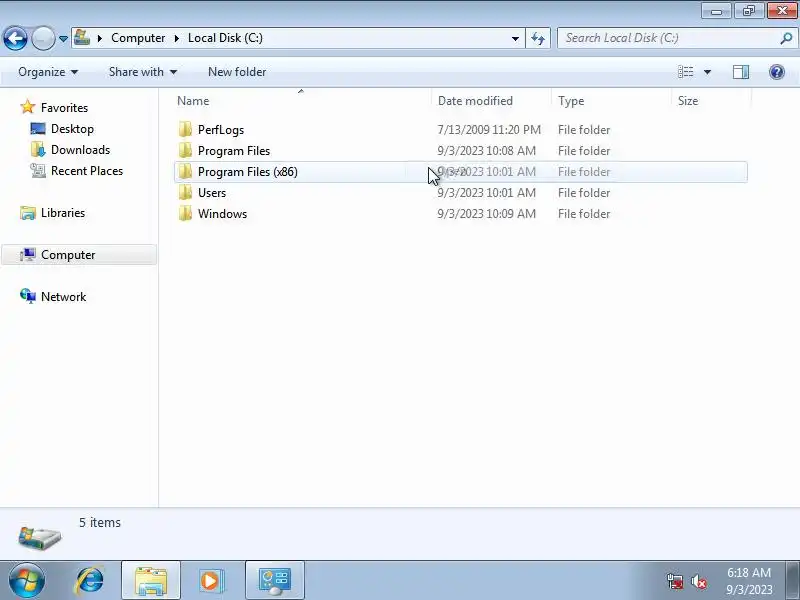The width and height of the screenshot is (800, 600).
Task: Click the Recent Places icon in sidebar
Action: coord(38,170)
